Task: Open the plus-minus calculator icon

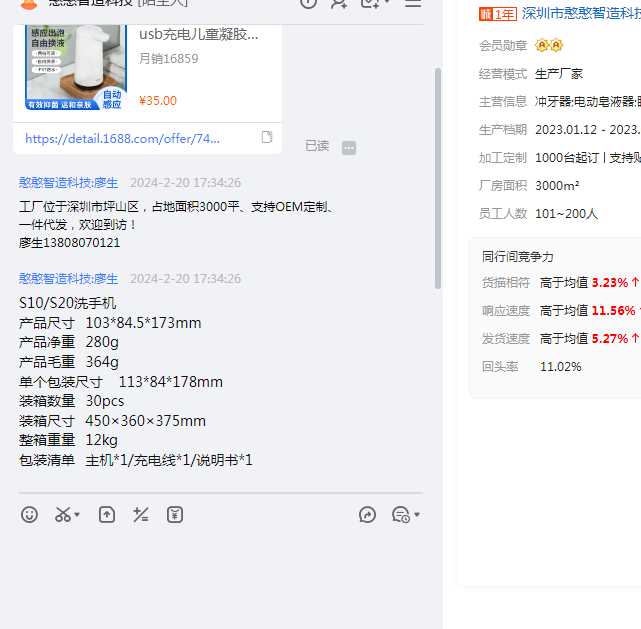Action: click(x=141, y=515)
